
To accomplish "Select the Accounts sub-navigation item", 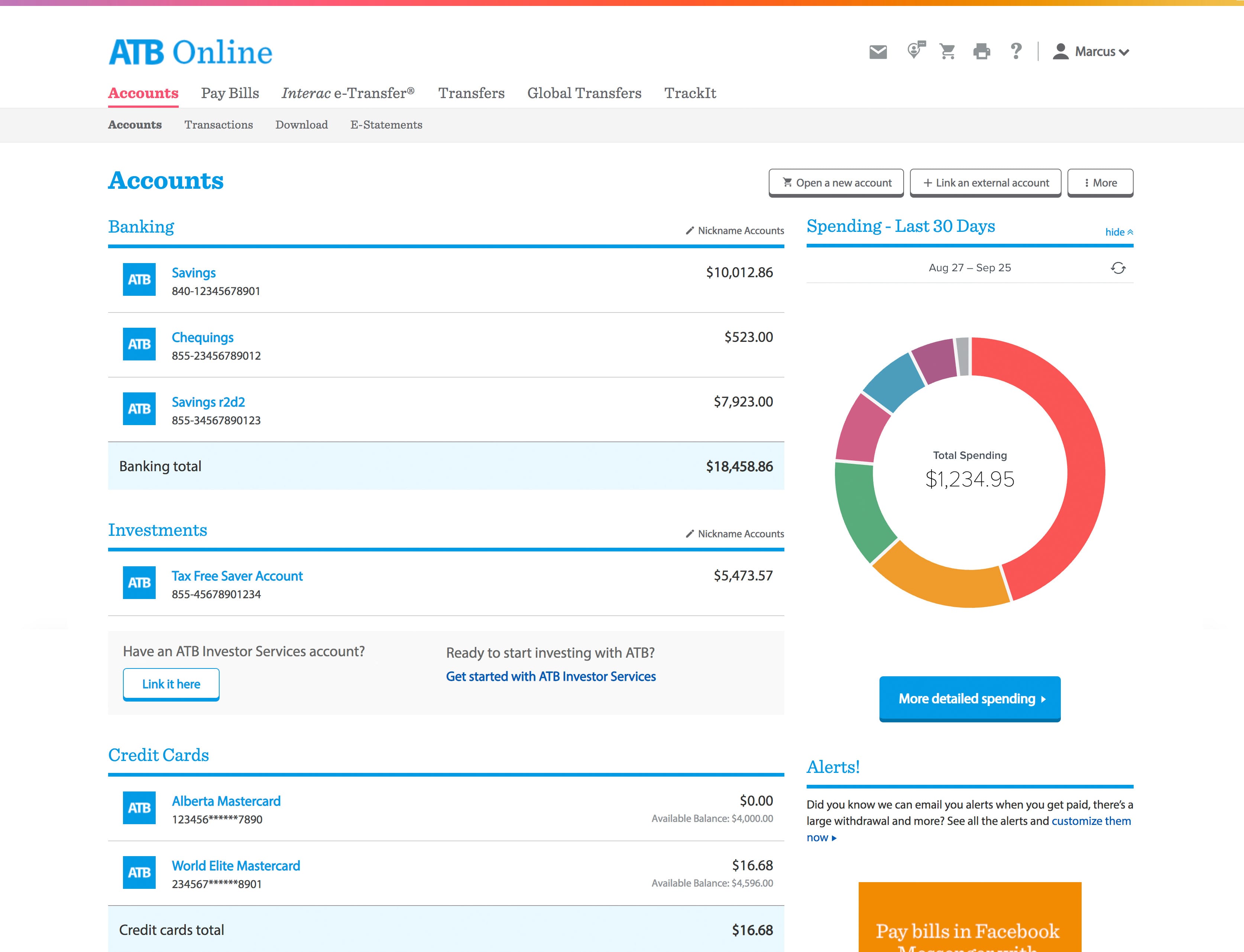I will 135,125.
